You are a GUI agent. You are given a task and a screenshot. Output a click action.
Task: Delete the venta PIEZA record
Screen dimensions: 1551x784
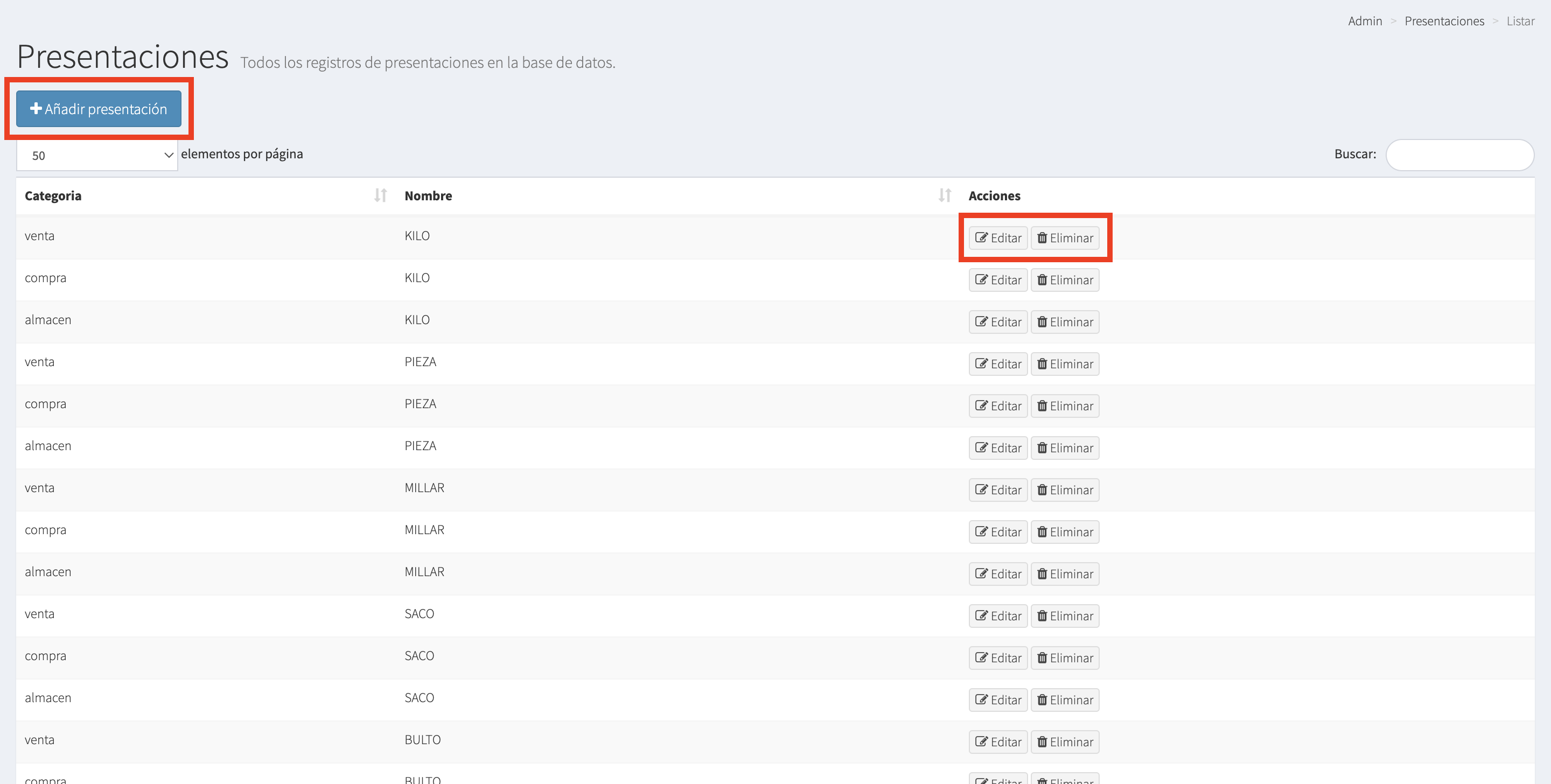pos(1065,365)
